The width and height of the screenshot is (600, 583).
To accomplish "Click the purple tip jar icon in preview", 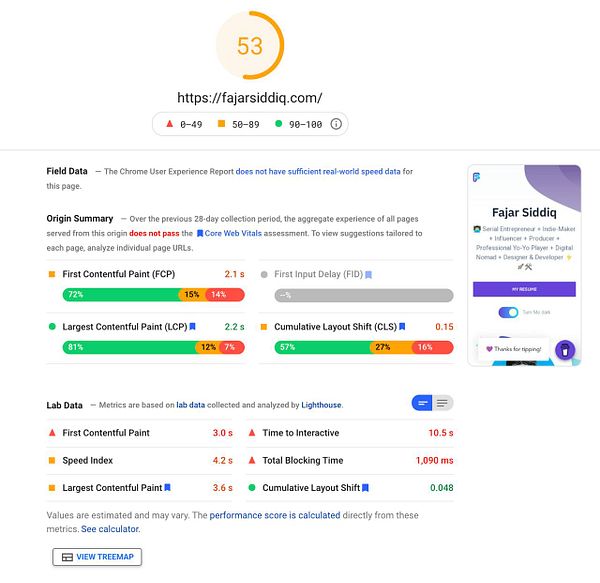I will (565, 349).
